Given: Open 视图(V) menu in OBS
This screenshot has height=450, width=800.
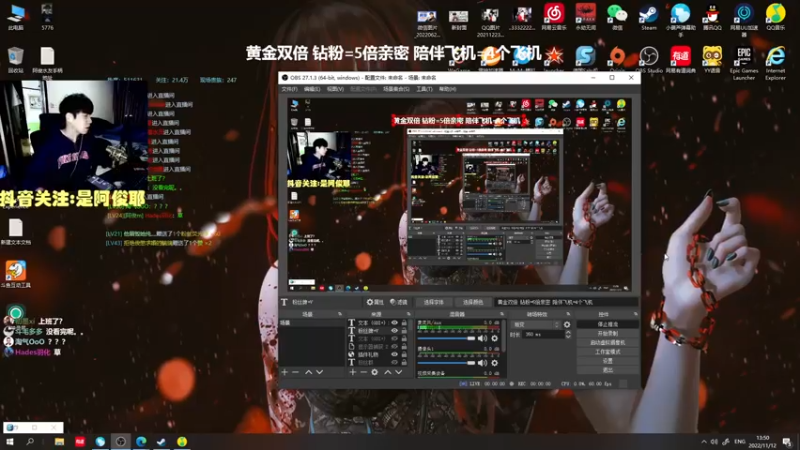Looking at the screenshot, I should [x=335, y=89].
